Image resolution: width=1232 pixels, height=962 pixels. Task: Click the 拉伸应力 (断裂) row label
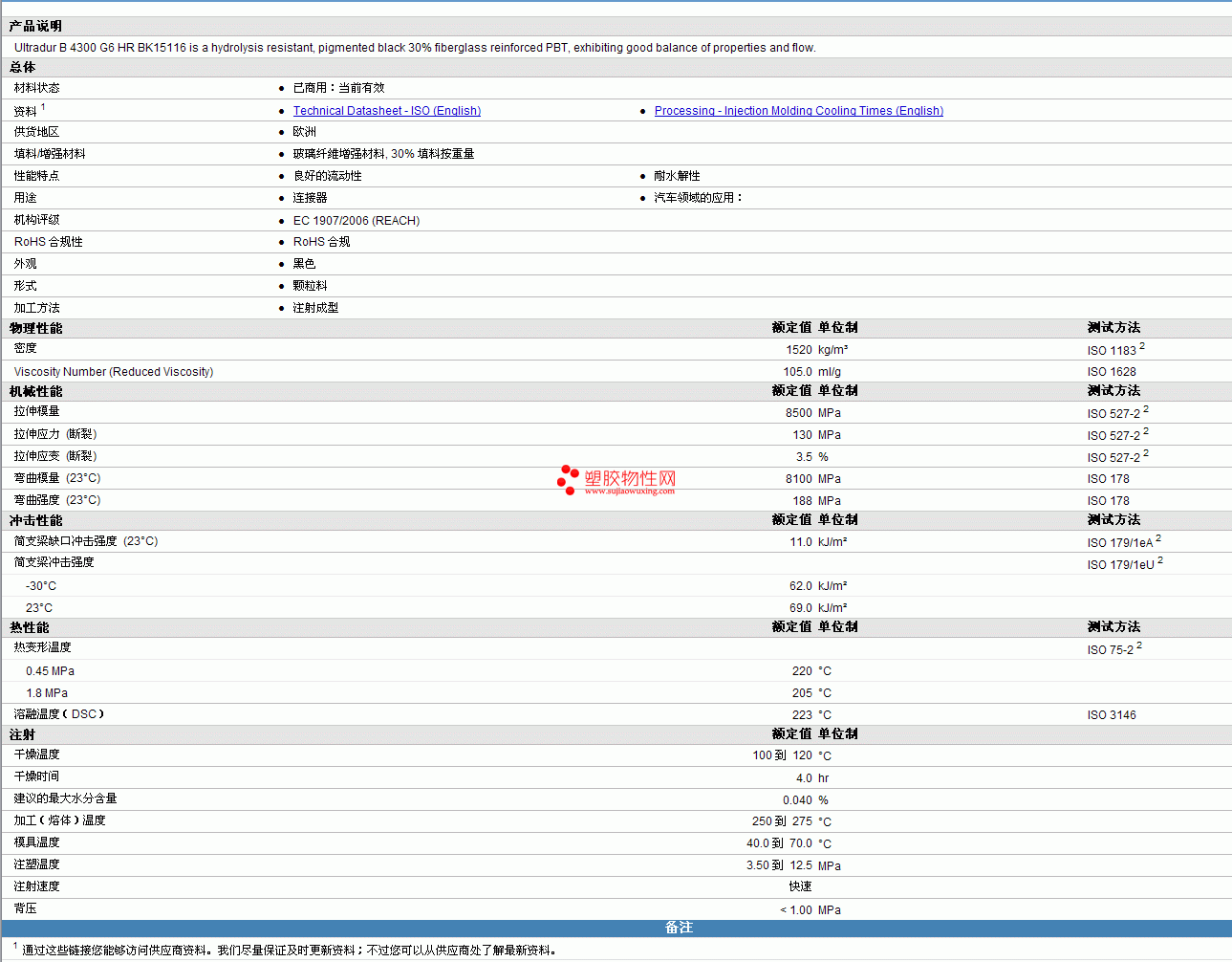(55, 434)
